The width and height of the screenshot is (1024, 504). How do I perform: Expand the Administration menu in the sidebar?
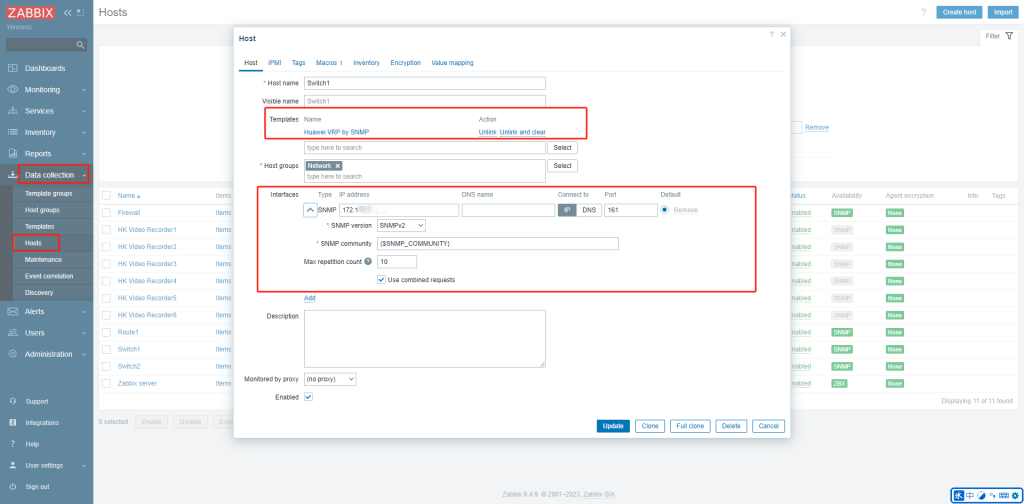tap(84, 354)
